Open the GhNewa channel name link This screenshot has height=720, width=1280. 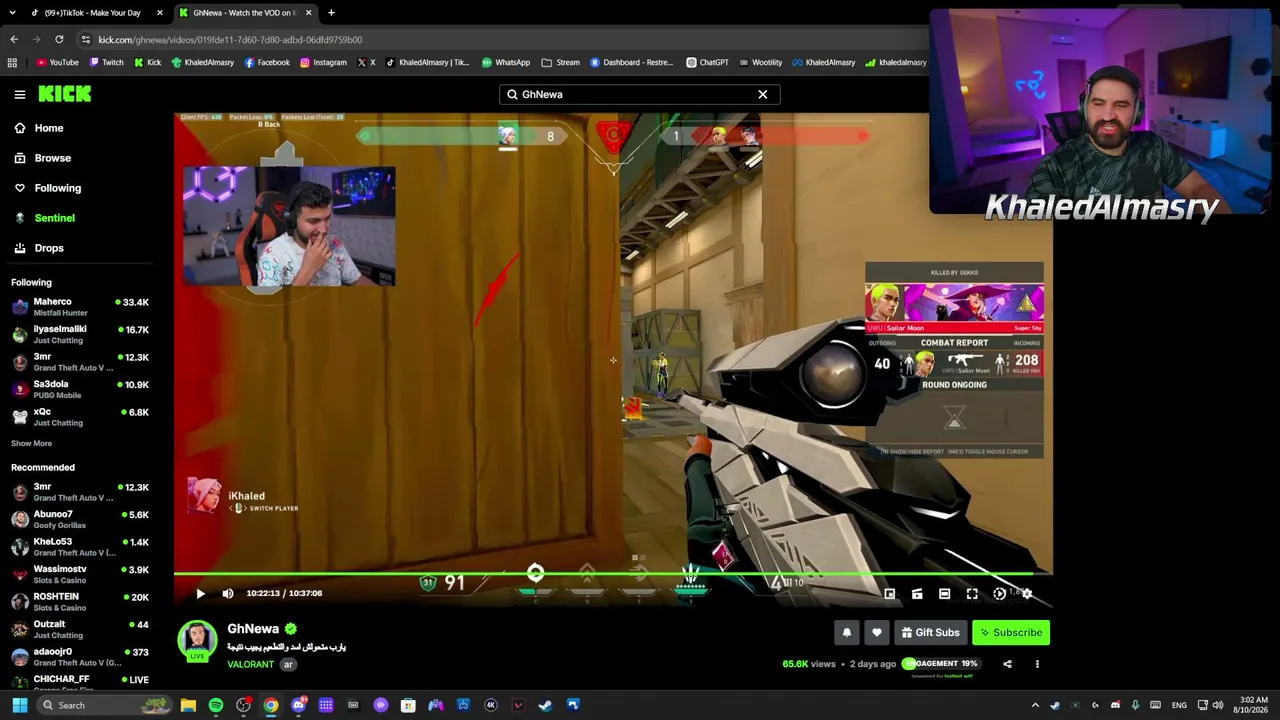pyautogui.click(x=253, y=628)
